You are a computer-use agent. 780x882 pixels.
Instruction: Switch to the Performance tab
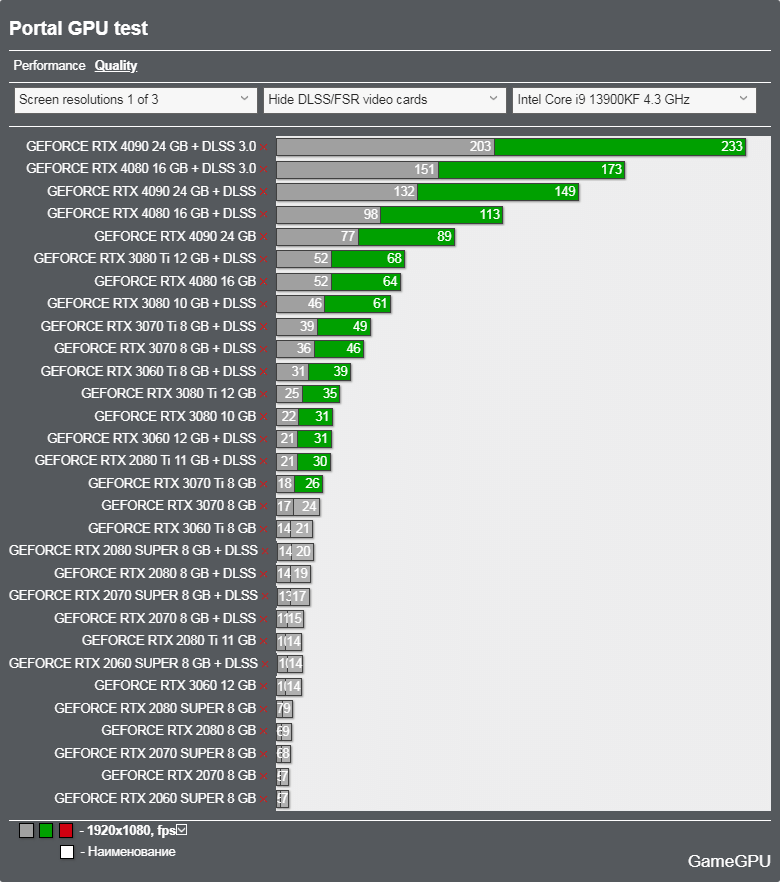pyautogui.click(x=49, y=66)
